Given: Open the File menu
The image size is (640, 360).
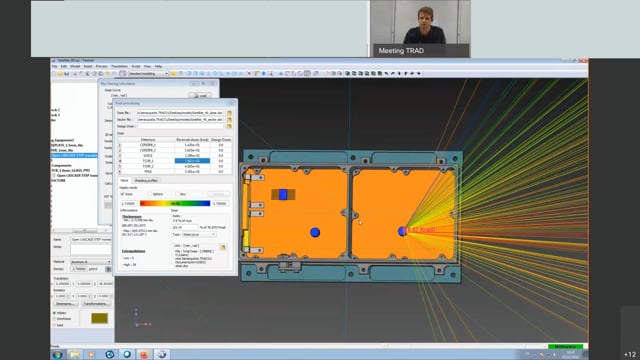Looking at the screenshot, I should (54, 66).
